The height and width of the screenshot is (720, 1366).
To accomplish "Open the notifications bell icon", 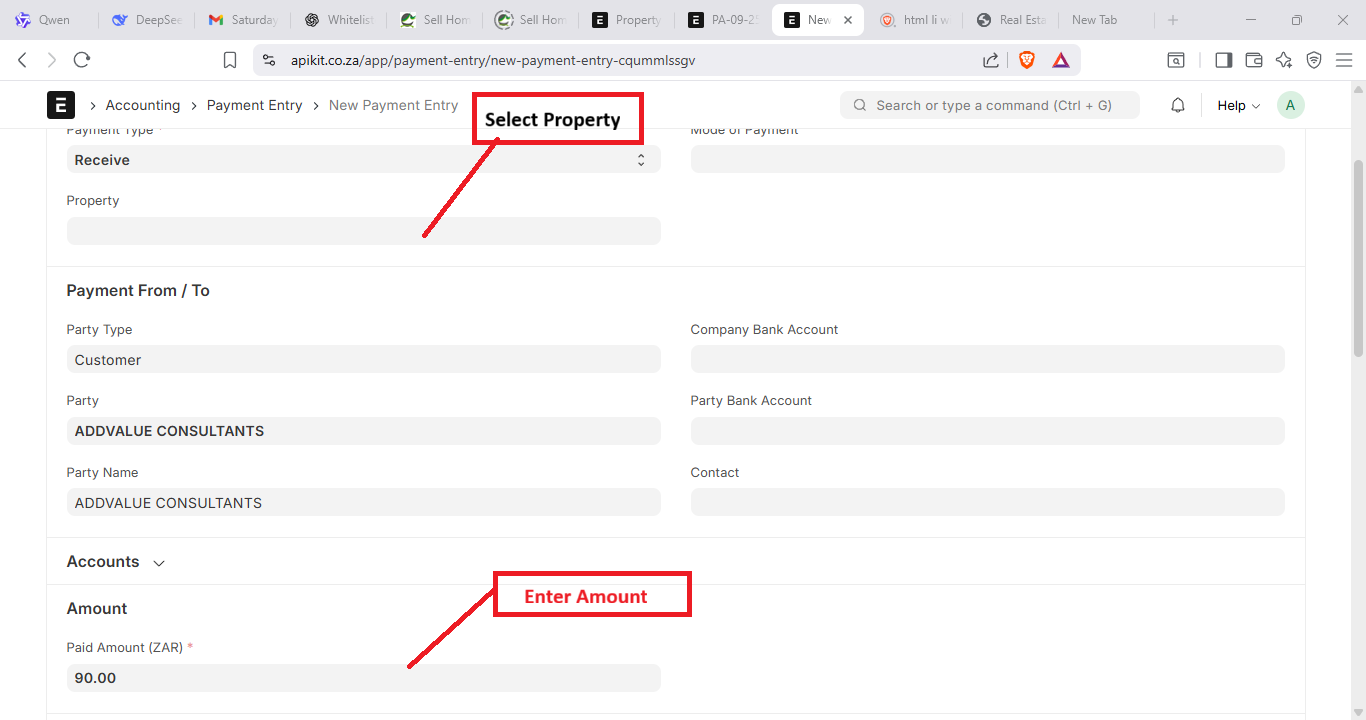I will click(x=1178, y=105).
